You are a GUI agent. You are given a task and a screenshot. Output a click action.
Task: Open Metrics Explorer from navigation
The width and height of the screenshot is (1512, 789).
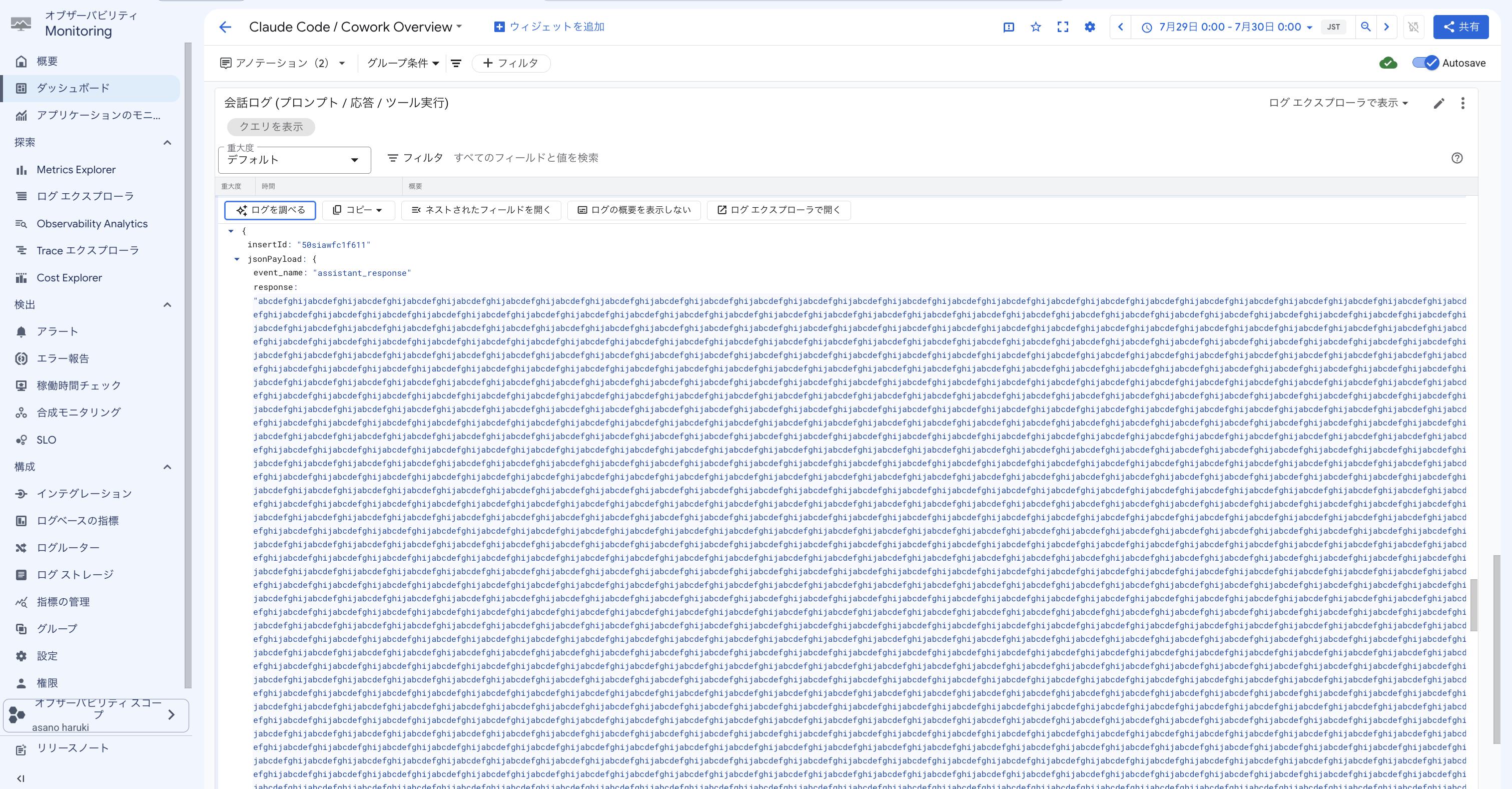coord(91,170)
